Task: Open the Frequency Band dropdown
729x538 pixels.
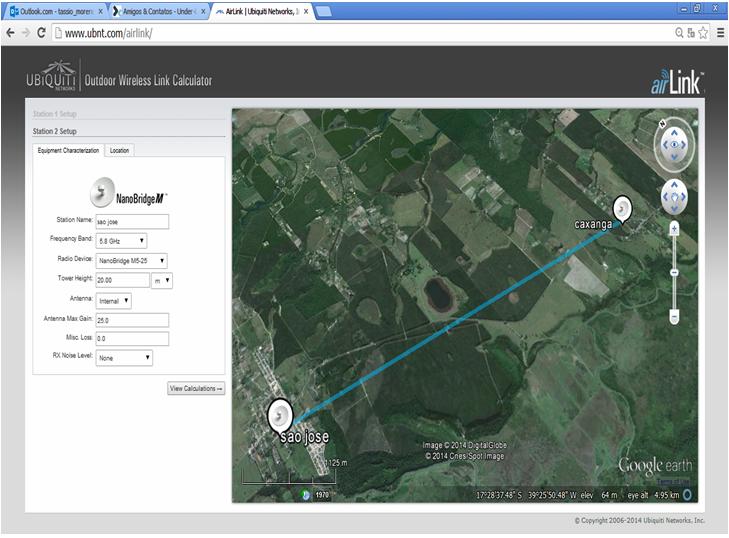Action: pyautogui.click(x=121, y=241)
